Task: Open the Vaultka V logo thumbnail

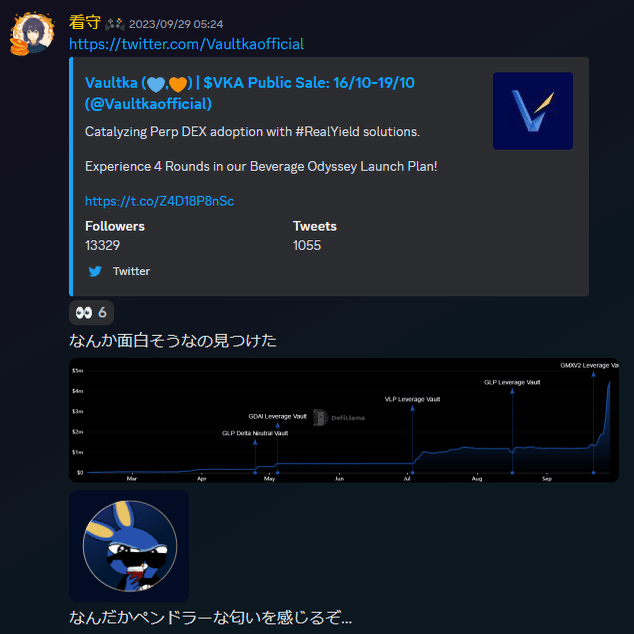Action: (533, 111)
